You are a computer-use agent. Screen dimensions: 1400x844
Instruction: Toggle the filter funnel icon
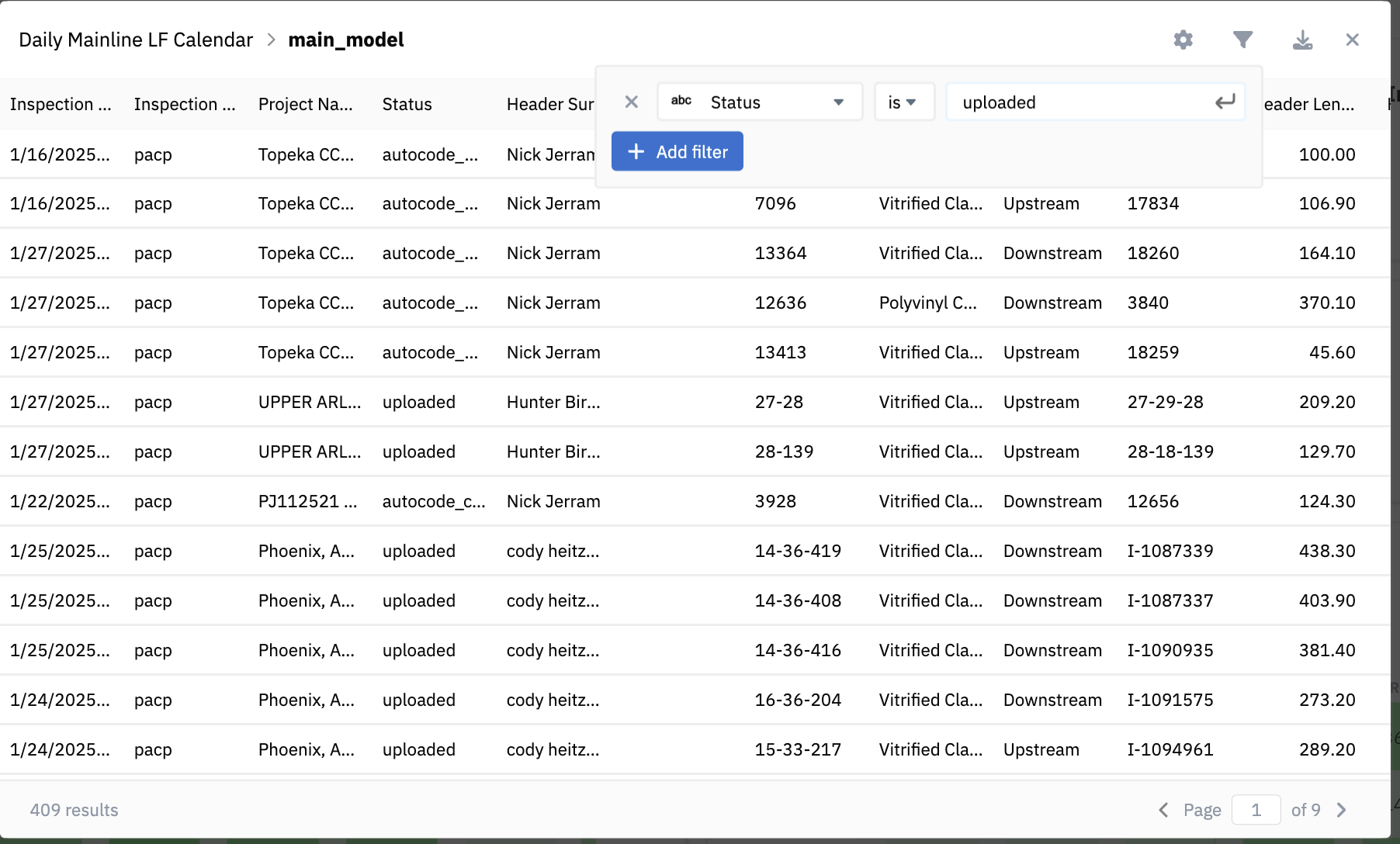(1242, 40)
